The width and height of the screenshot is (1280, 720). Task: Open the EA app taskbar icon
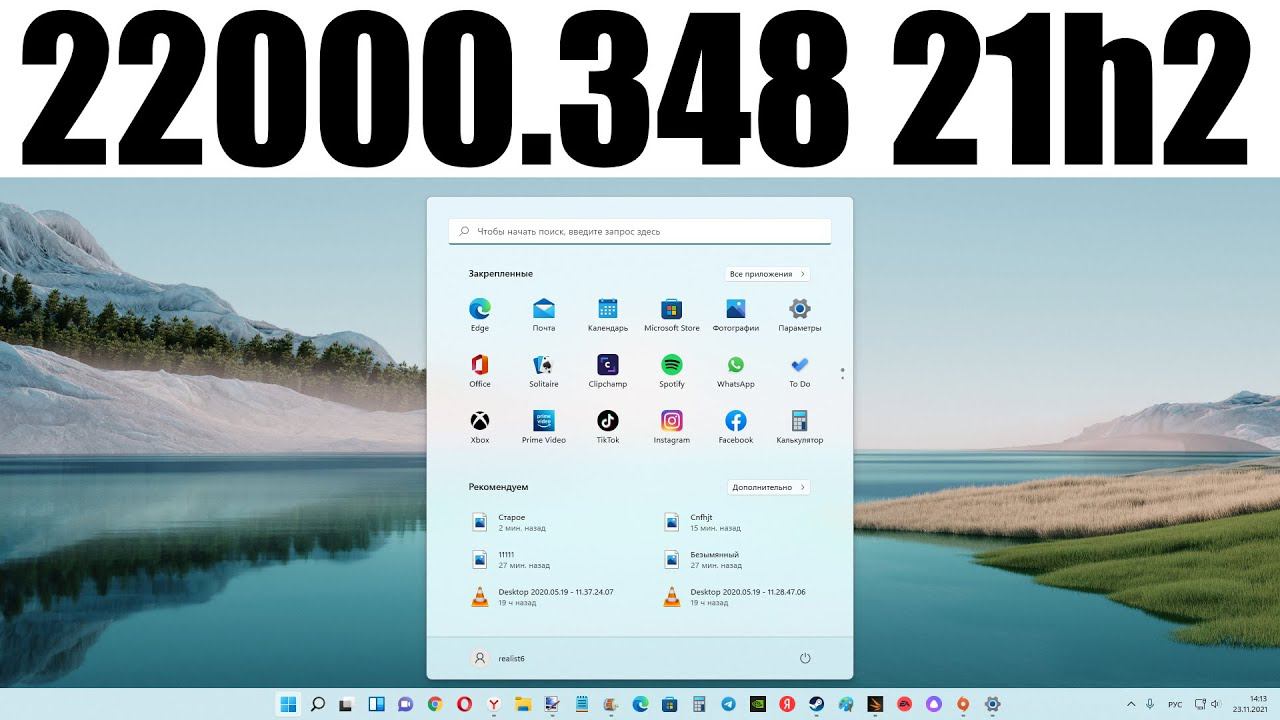pyautogui.click(x=905, y=704)
